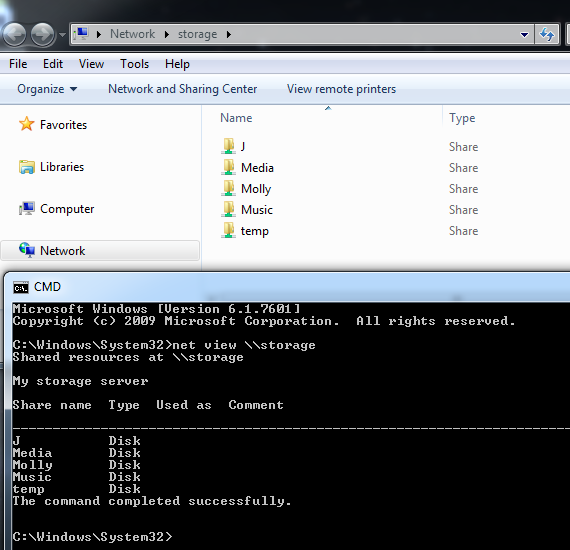Click 'My storage server' text in CMD

coord(80,381)
